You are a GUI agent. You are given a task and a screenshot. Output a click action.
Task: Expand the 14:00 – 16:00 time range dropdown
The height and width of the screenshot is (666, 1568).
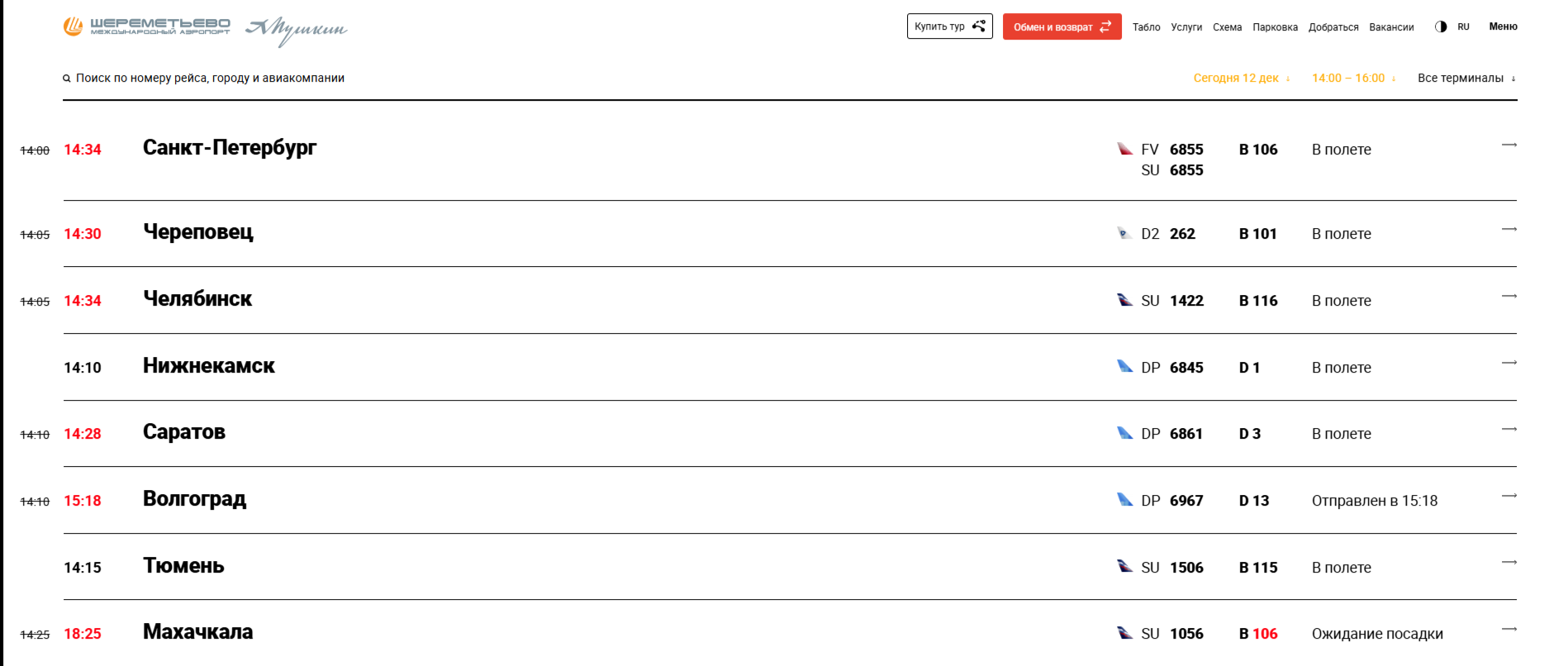[1353, 78]
